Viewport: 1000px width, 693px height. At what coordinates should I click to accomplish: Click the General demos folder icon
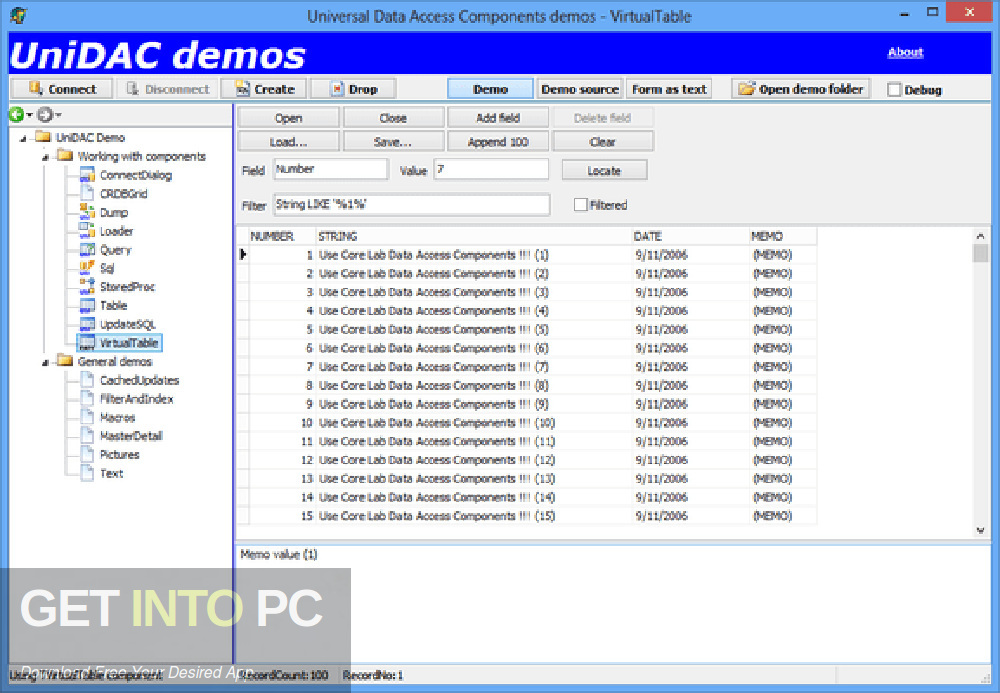pyautogui.click(x=65, y=360)
